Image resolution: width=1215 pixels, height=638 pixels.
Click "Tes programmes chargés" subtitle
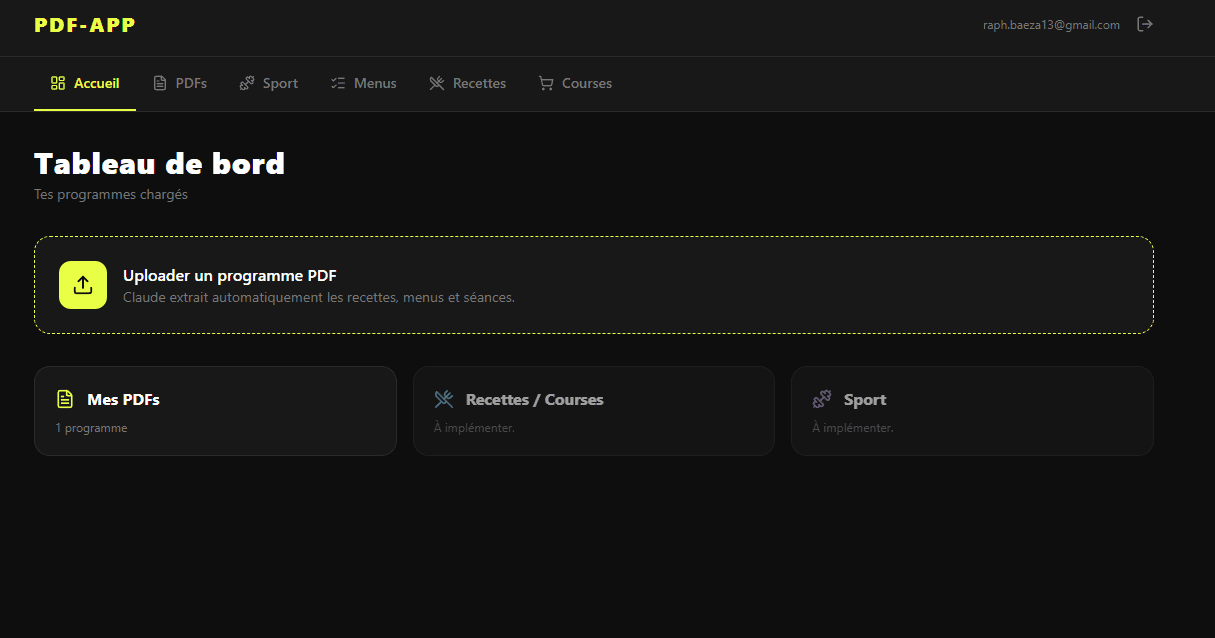click(x=111, y=195)
